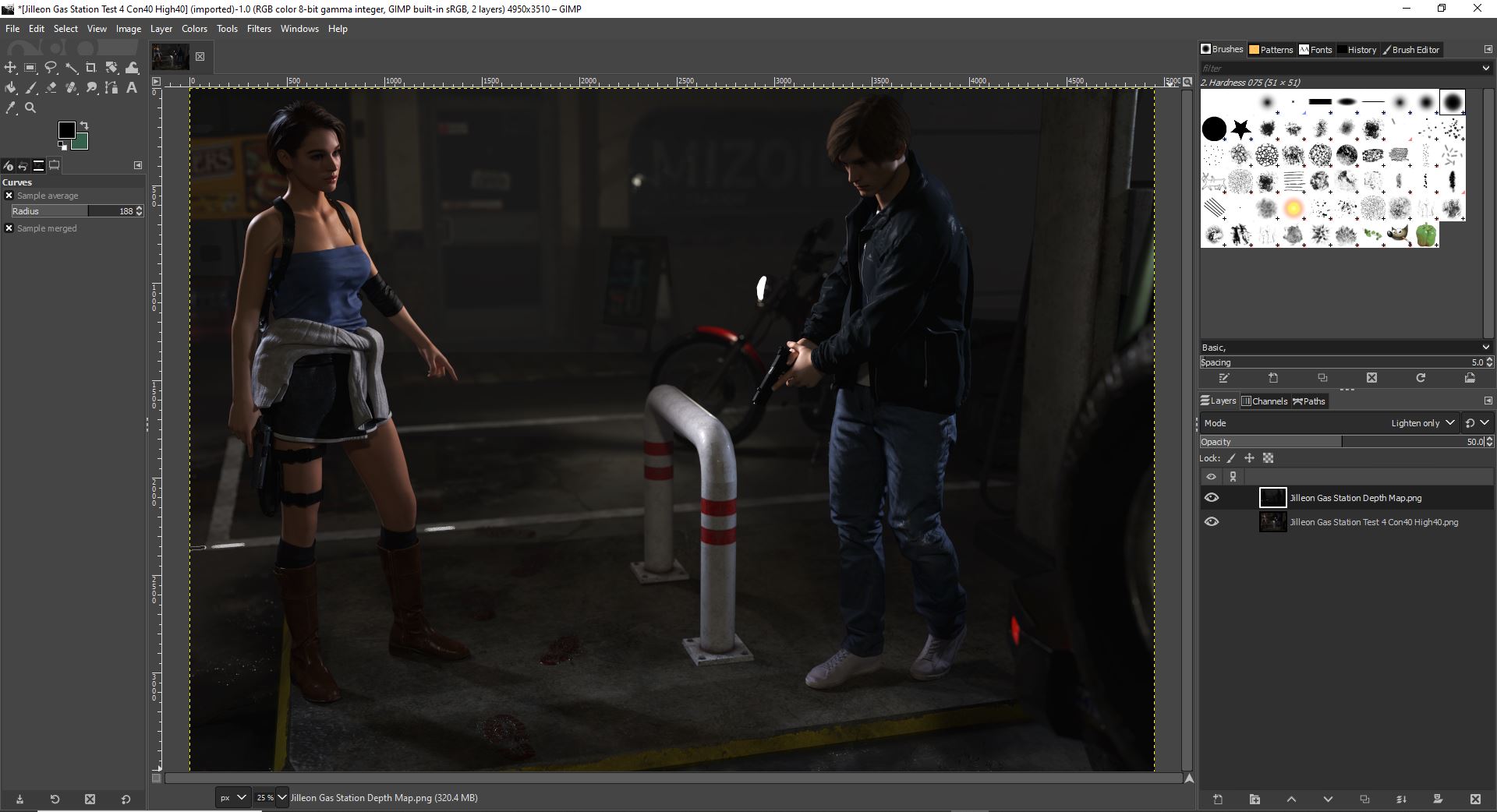
Task: Hide the Jilleon Gas Station Depth Map layer
Action: pos(1212,498)
